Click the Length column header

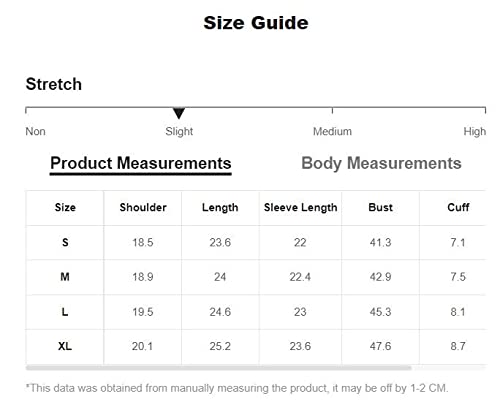tap(220, 207)
